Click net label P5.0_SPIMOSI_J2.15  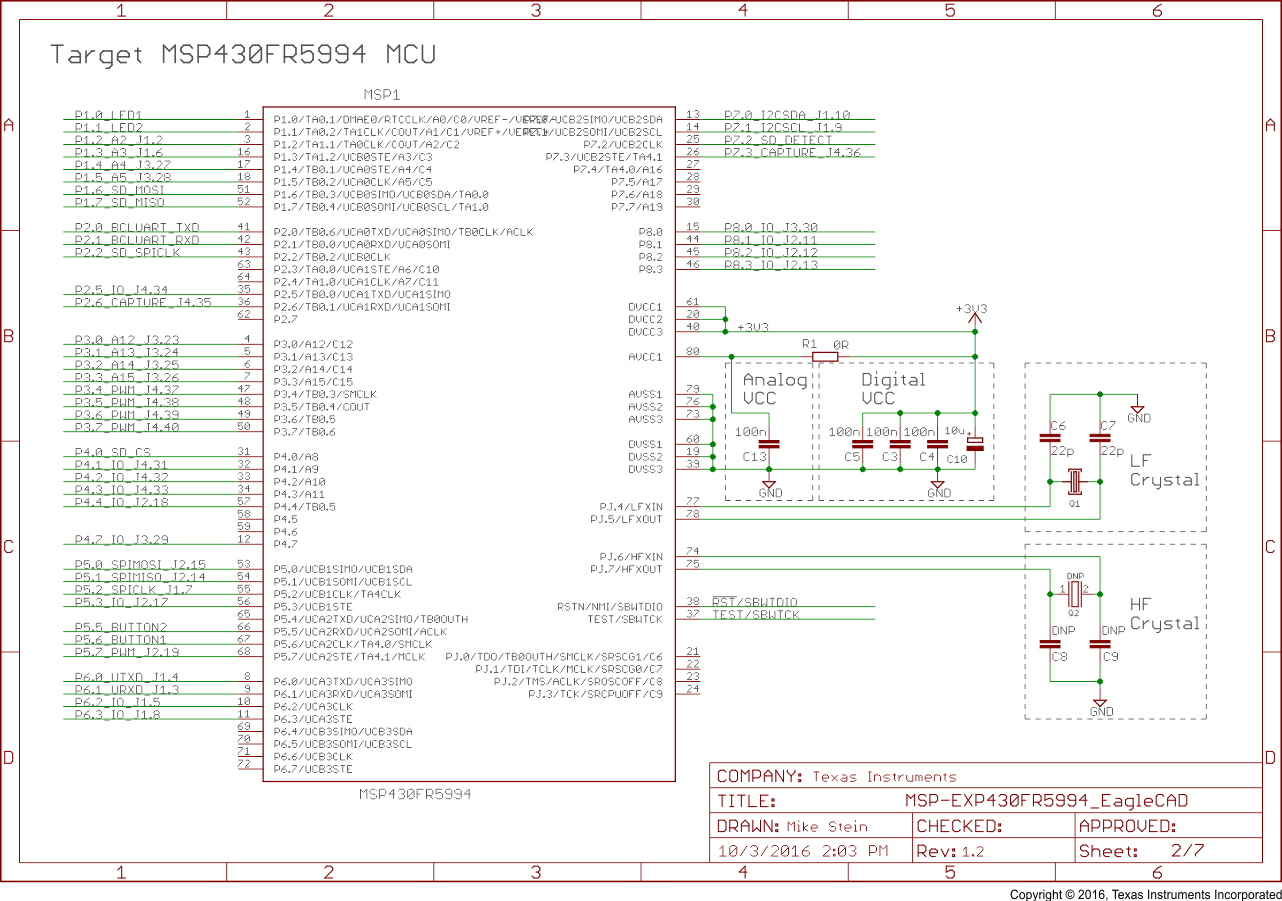pyautogui.click(x=140, y=565)
